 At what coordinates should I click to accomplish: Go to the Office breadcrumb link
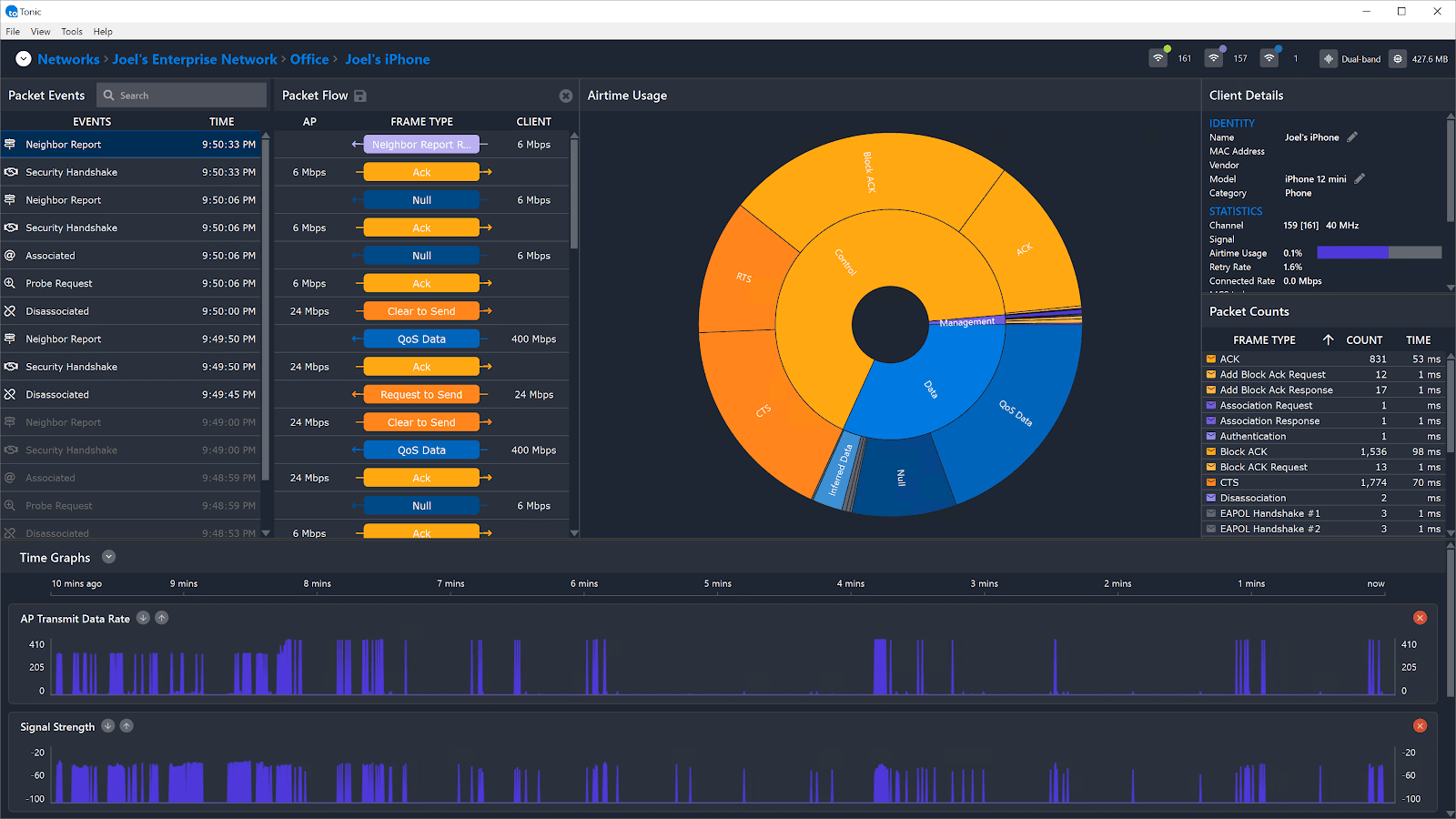(x=309, y=59)
